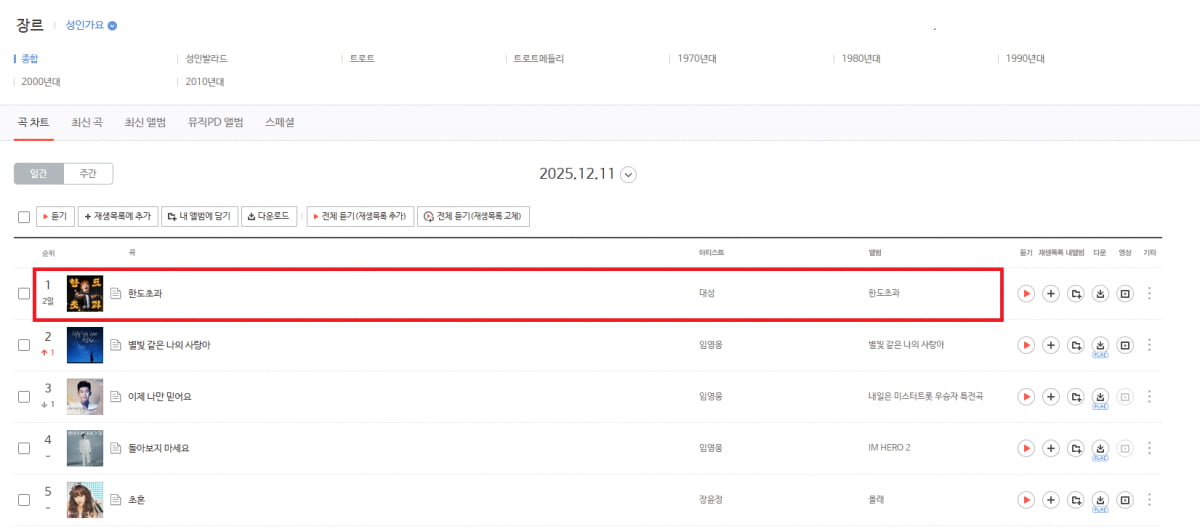
Task: Click 전체 듣기(재생목록 교체) button
Action: 473,216
